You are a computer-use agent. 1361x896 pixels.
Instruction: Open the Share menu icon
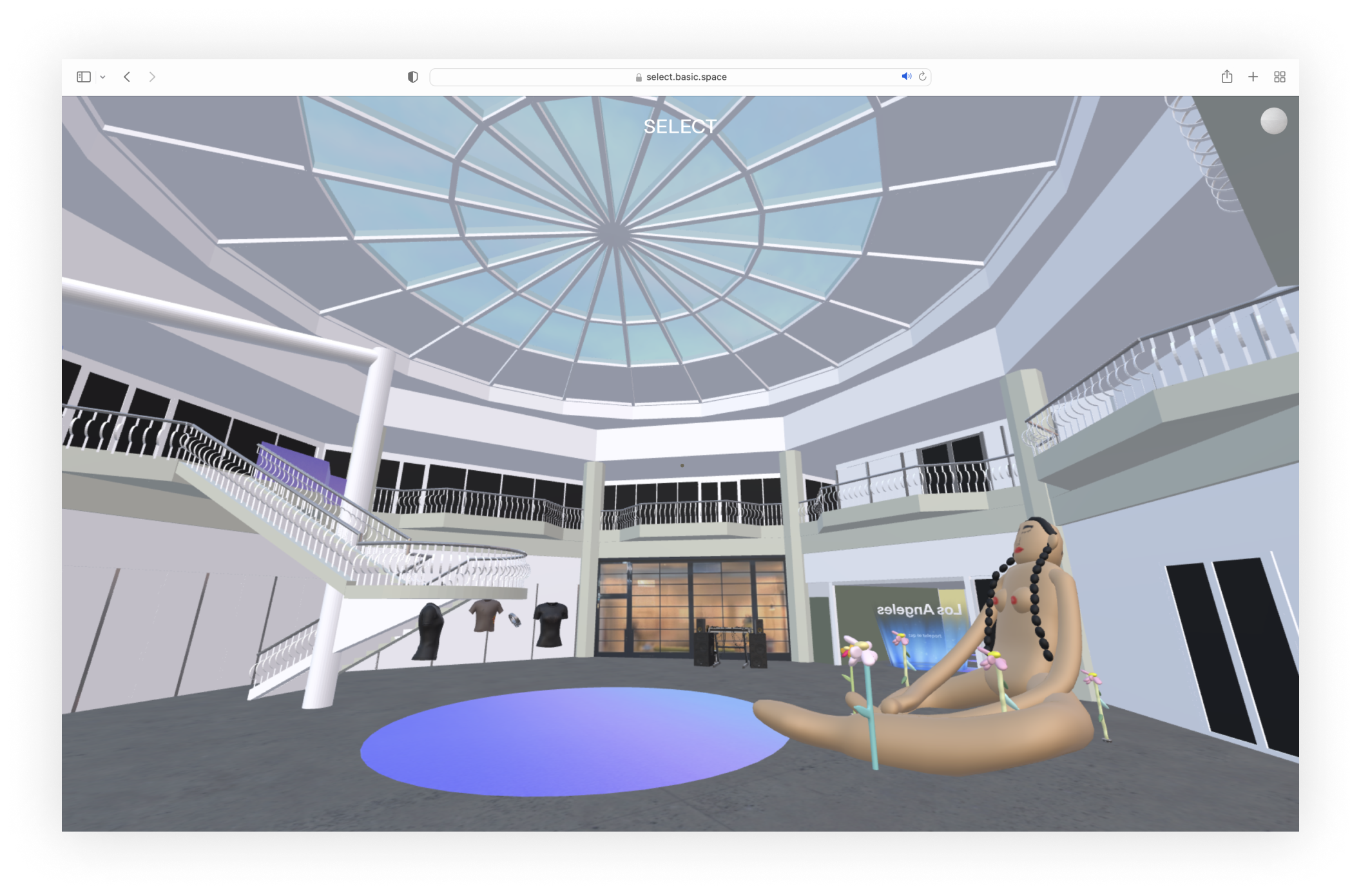1226,77
